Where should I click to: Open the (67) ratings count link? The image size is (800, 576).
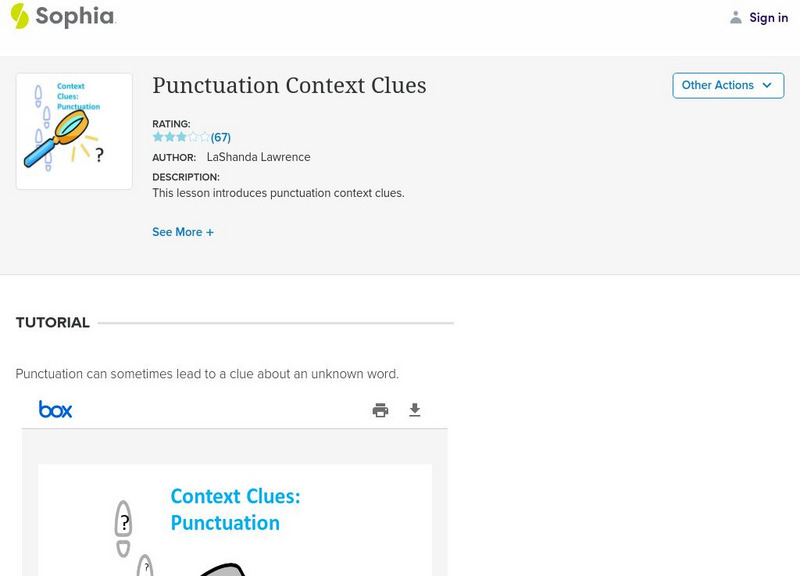coord(221,137)
